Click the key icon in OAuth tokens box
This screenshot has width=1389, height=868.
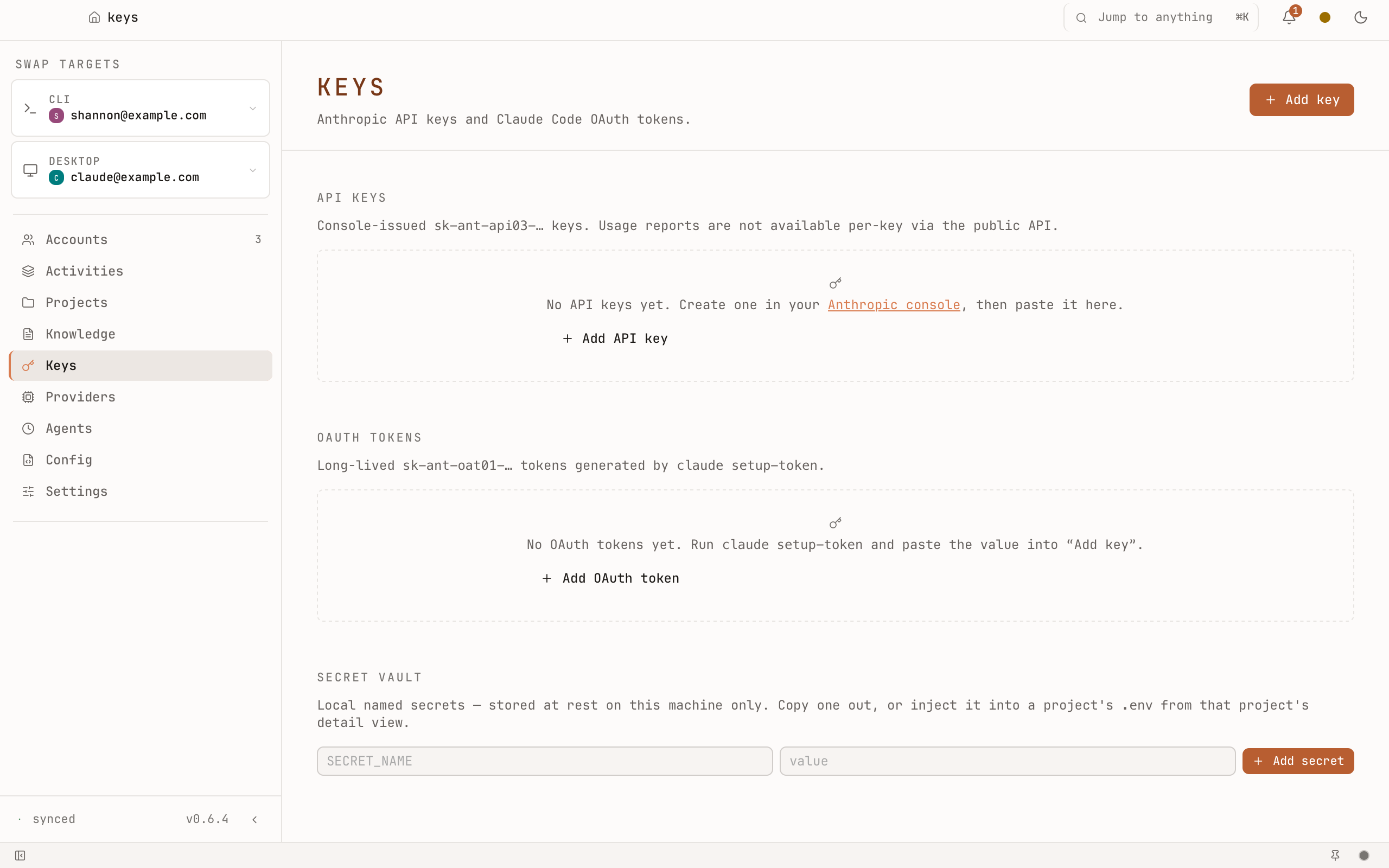point(835,523)
